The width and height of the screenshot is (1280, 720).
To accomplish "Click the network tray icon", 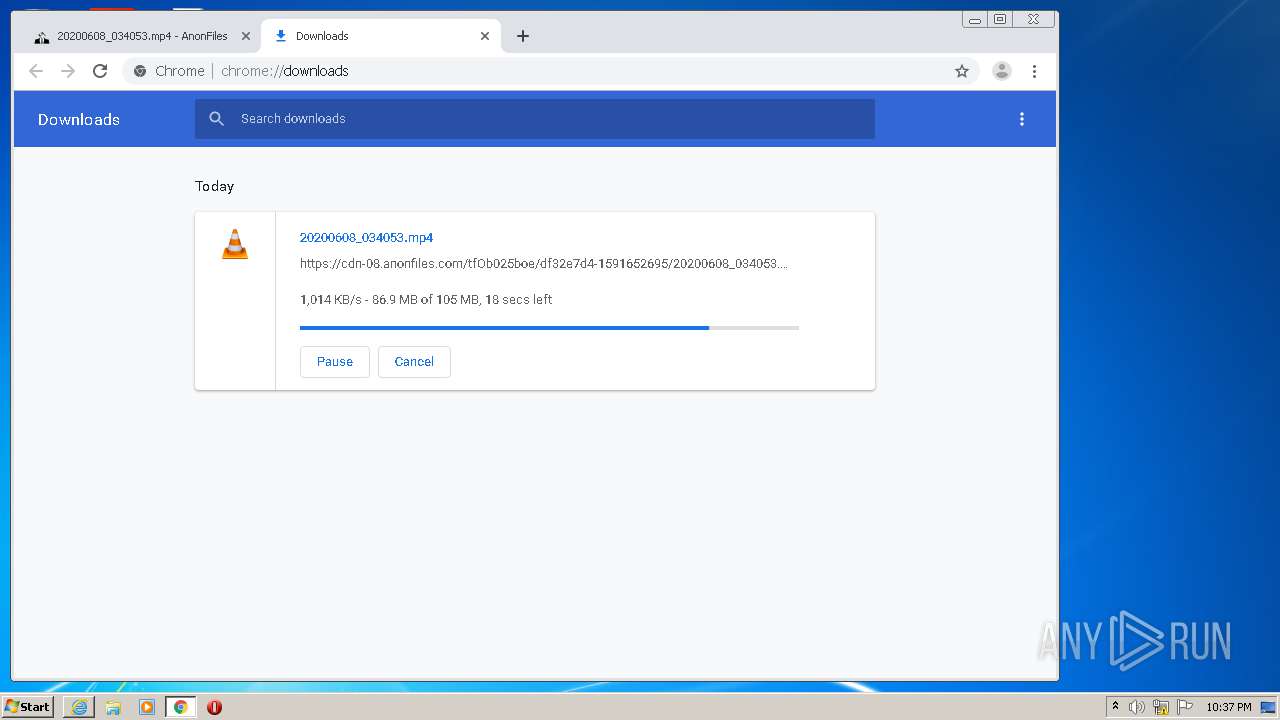I will (x=1161, y=707).
